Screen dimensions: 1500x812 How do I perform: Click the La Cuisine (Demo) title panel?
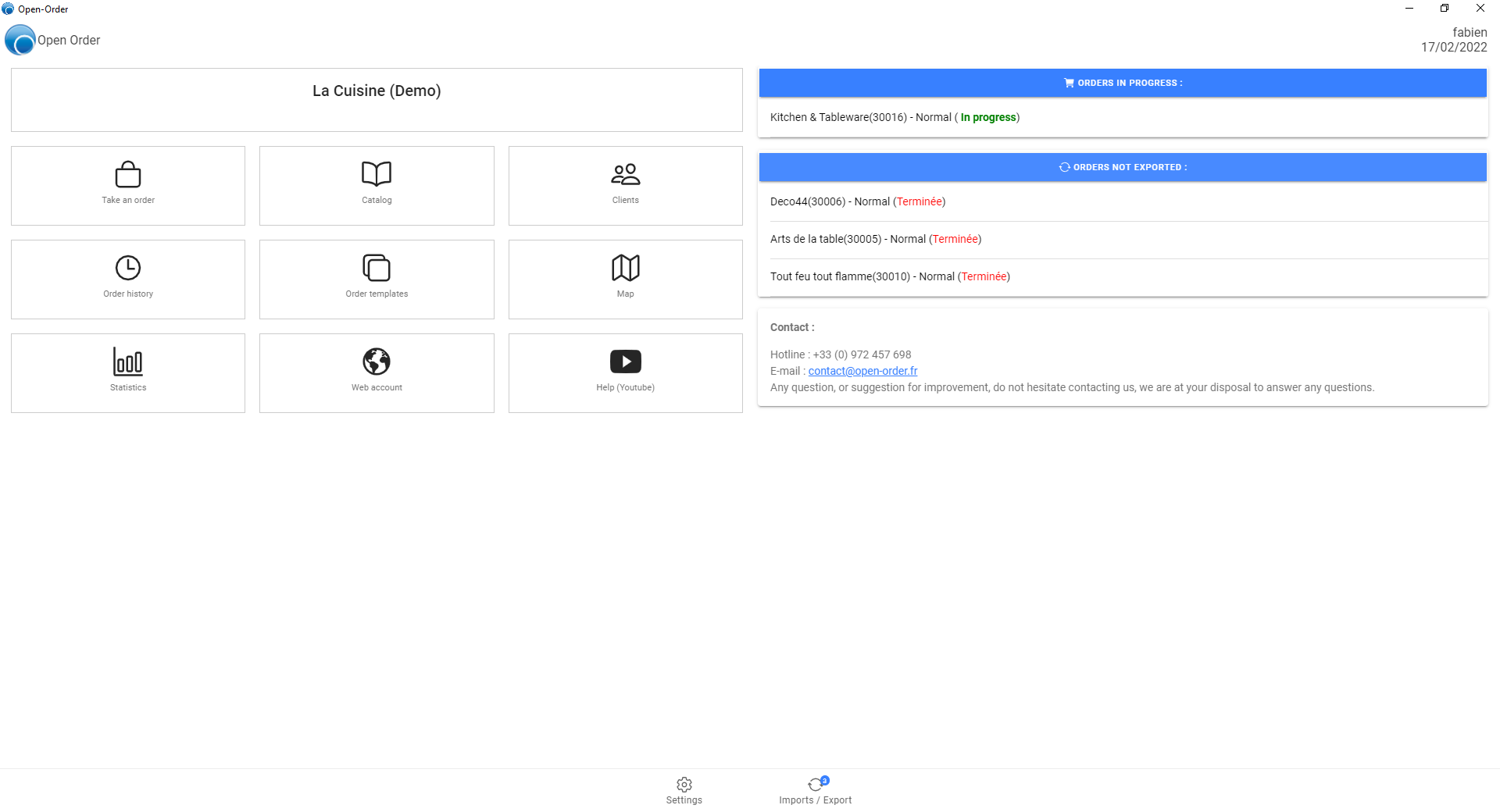click(377, 100)
